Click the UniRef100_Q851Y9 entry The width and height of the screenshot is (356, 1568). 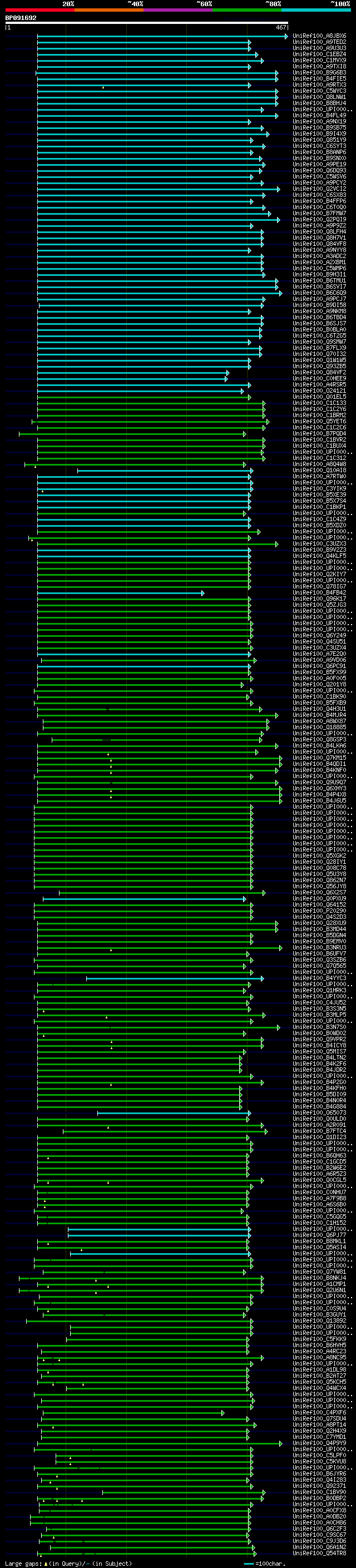tap(319, 140)
